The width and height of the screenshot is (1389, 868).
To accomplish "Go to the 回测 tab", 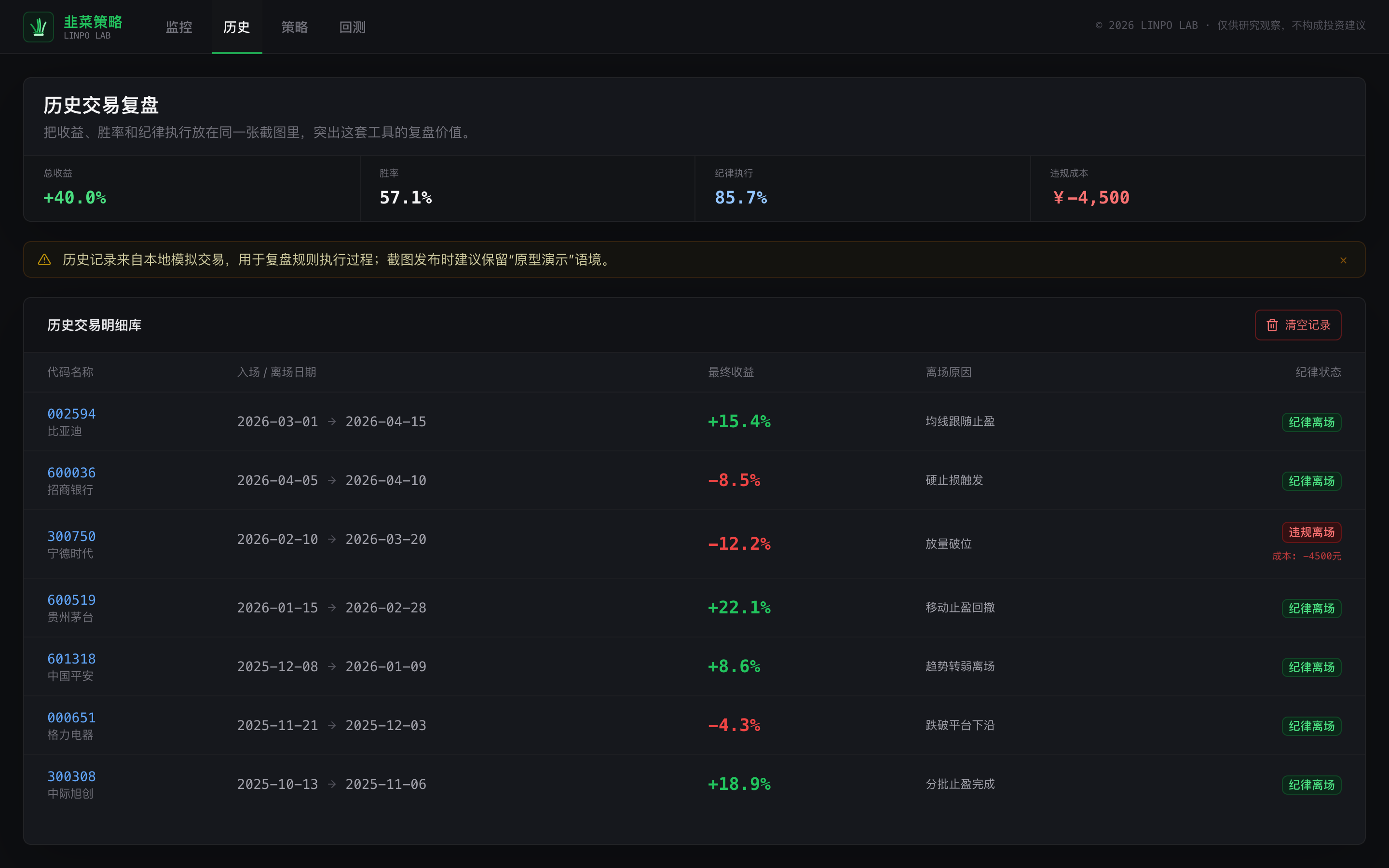I will (353, 27).
